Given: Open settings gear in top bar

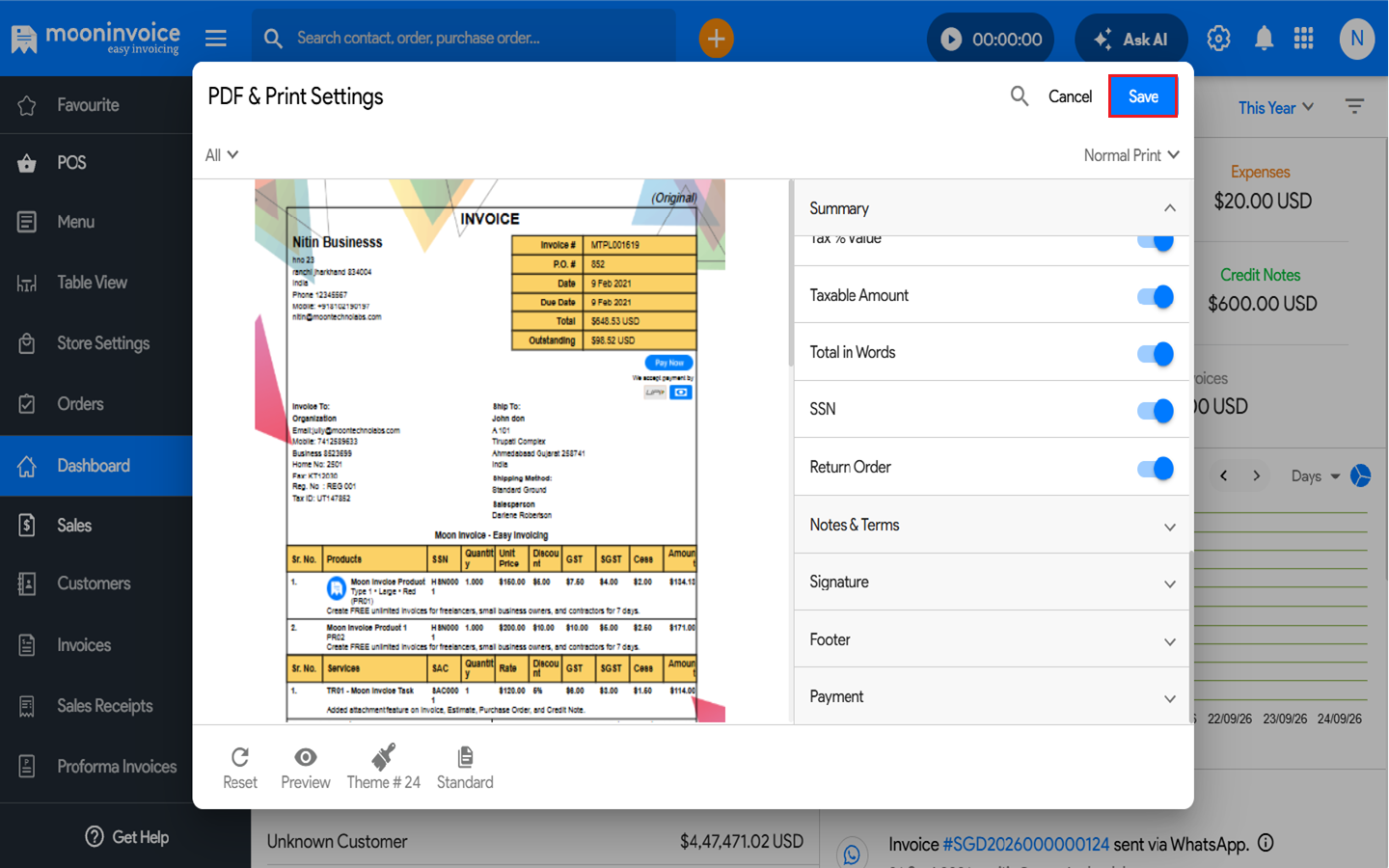Looking at the screenshot, I should click(1218, 39).
